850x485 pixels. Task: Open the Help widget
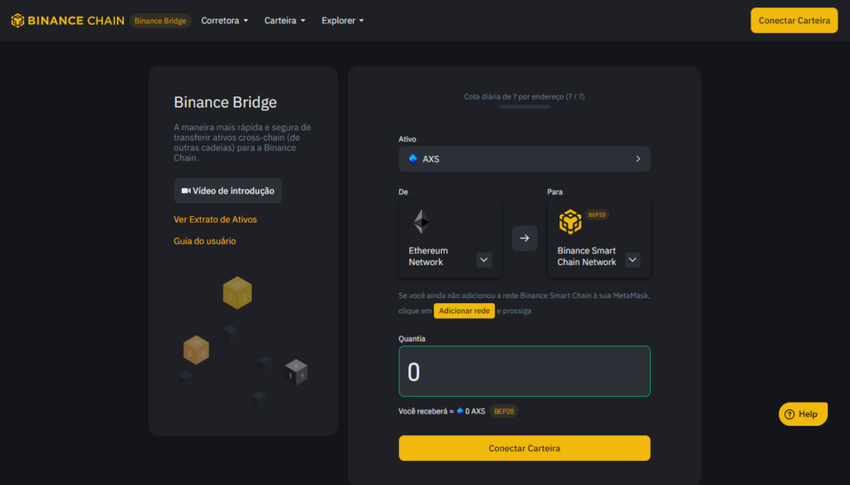802,414
